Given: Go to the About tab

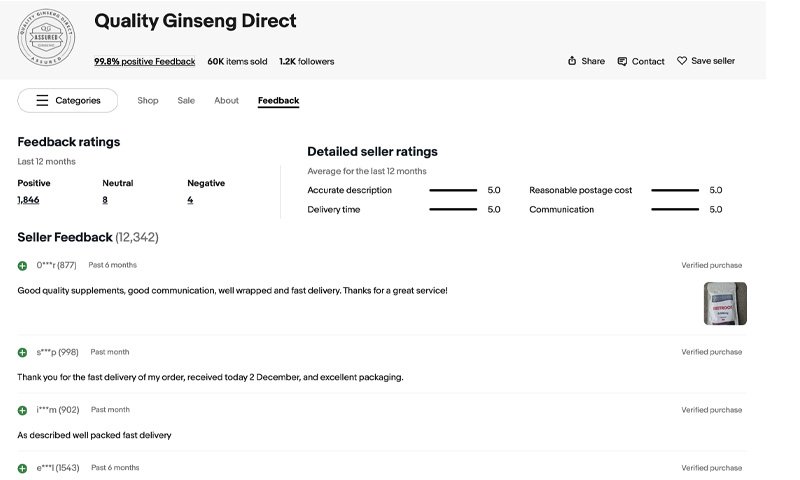Looking at the screenshot, I should (x=226, y=100).
